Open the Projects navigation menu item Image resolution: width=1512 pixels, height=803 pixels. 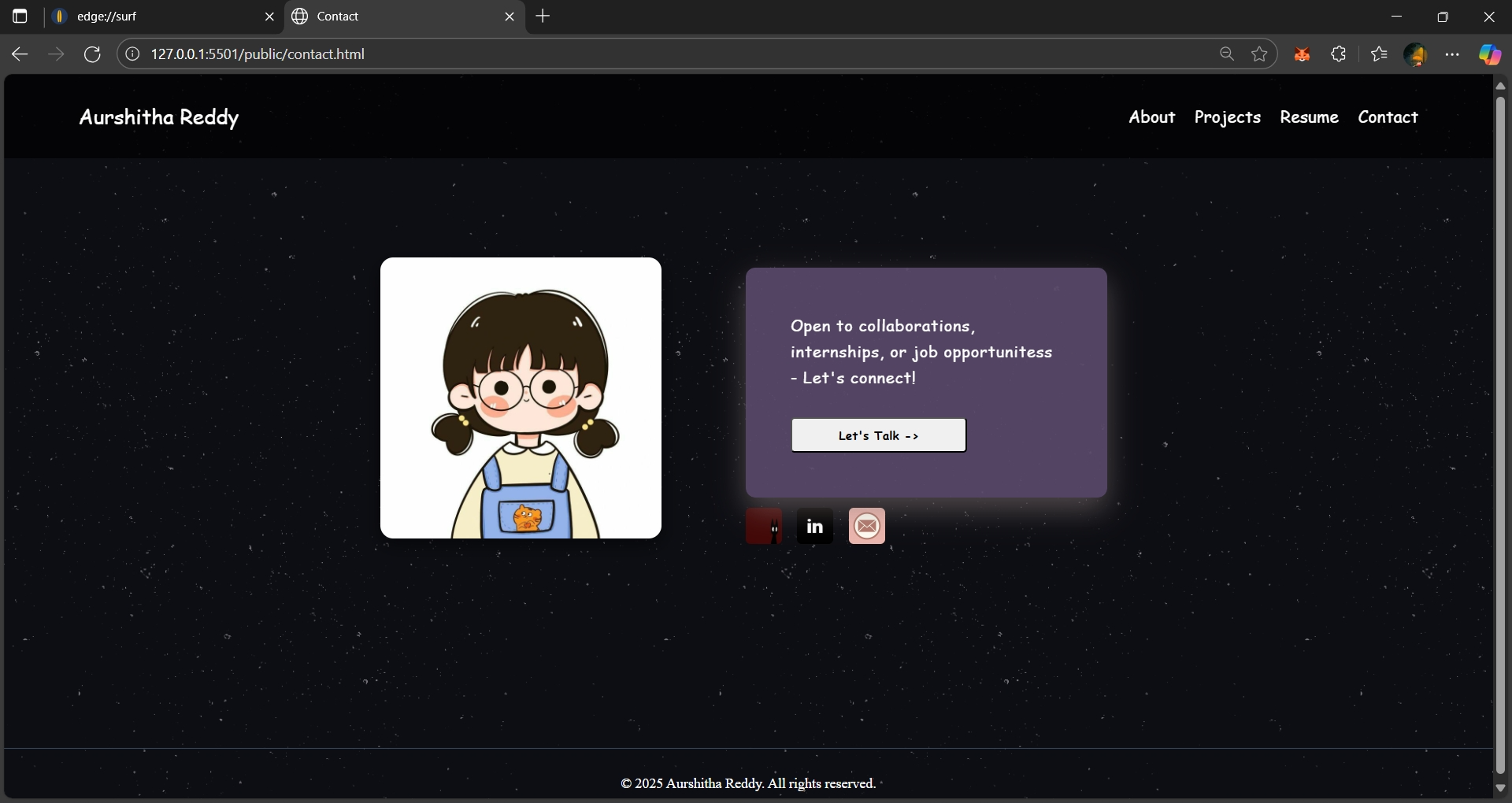point(1227,117)
